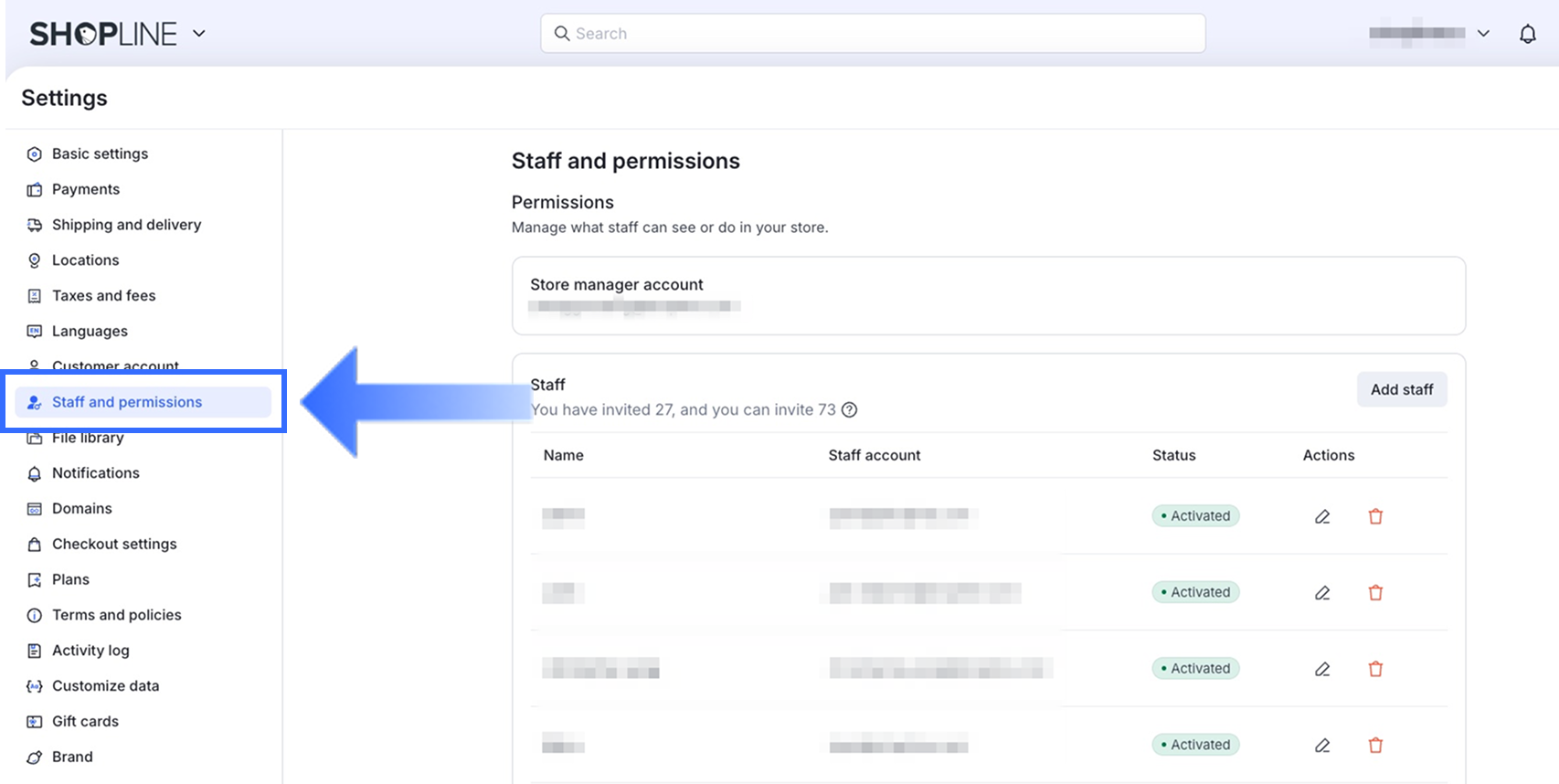
Task: Click the notification bell icon
Action: point(1527,34)
